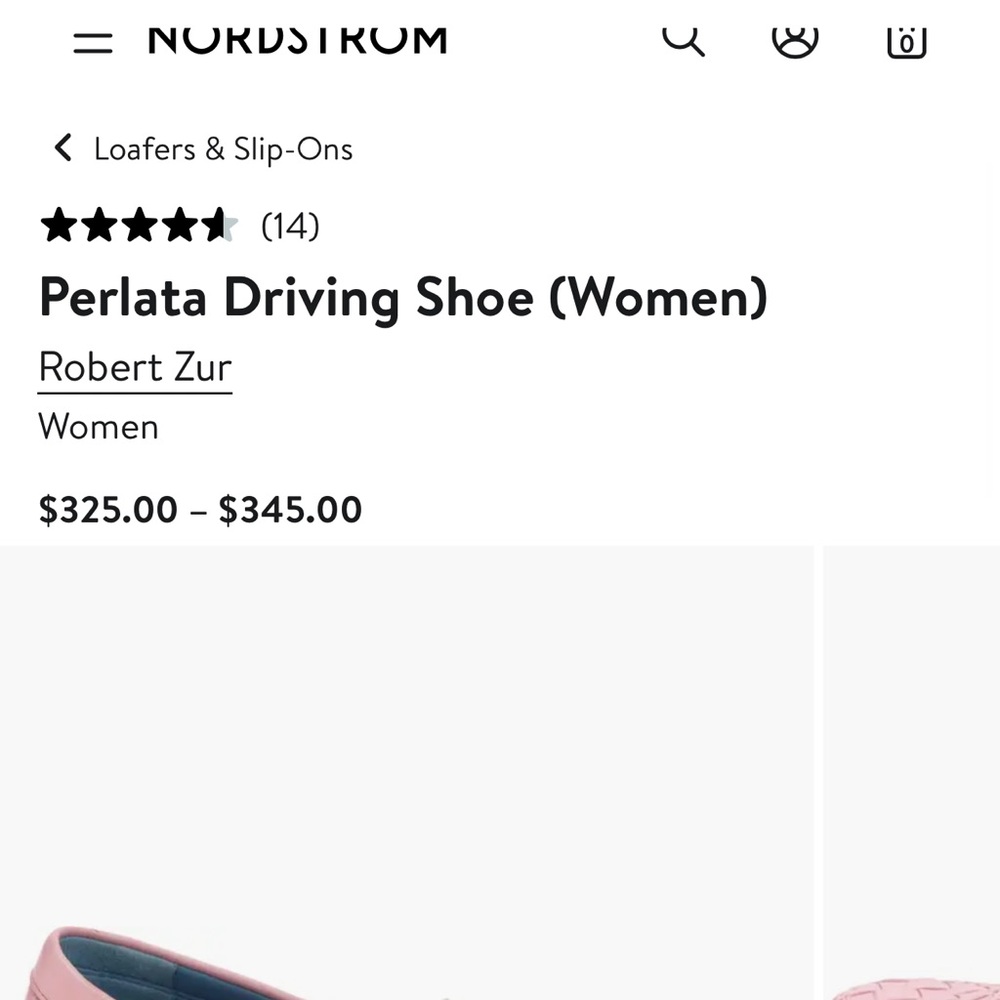1000x1000 pixels.
Task: Click the $325.00 – $345.00 price
Action: tap(200, 510)
